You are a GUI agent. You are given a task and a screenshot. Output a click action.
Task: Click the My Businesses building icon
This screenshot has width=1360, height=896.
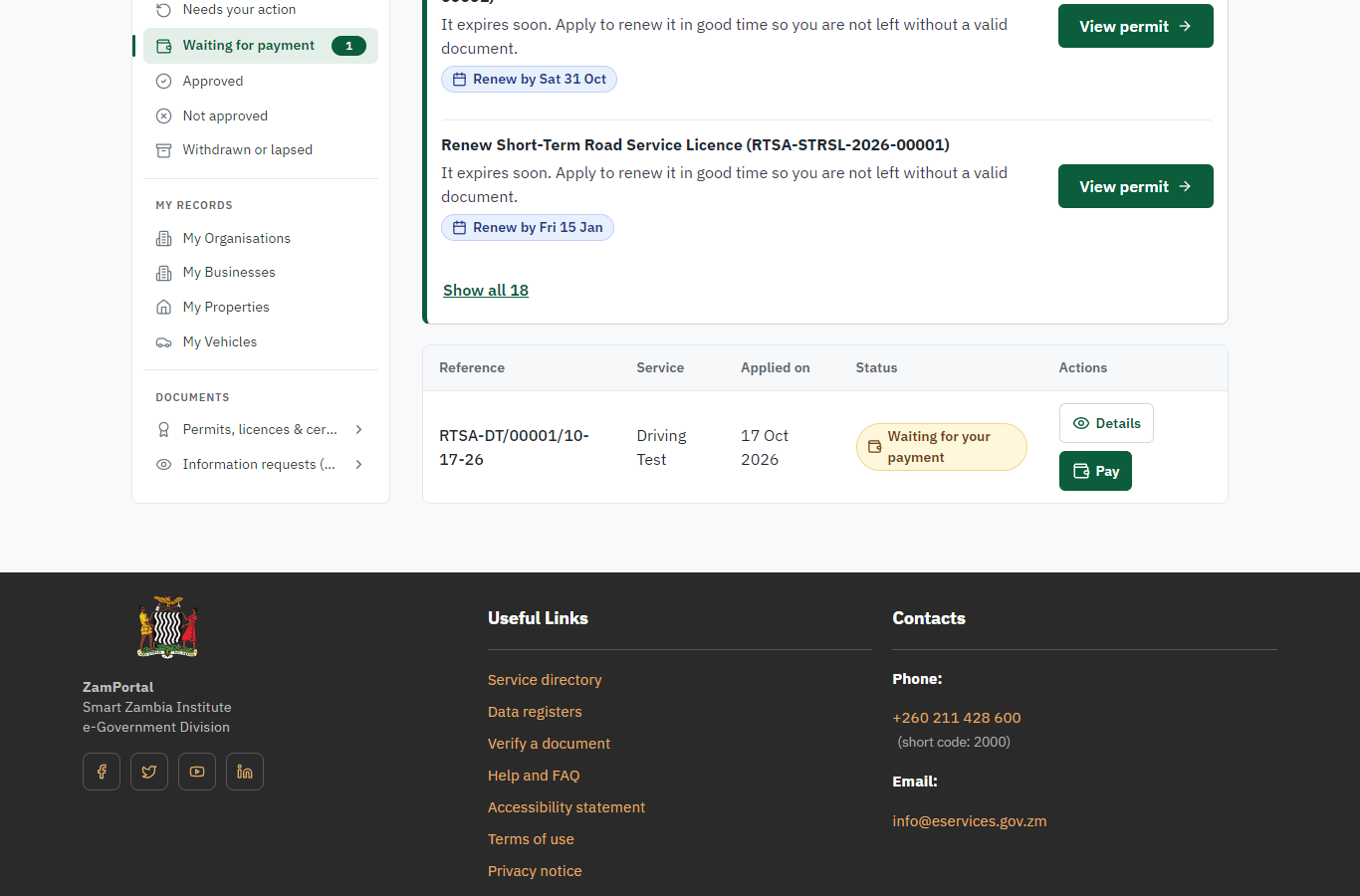coord(164,273)
